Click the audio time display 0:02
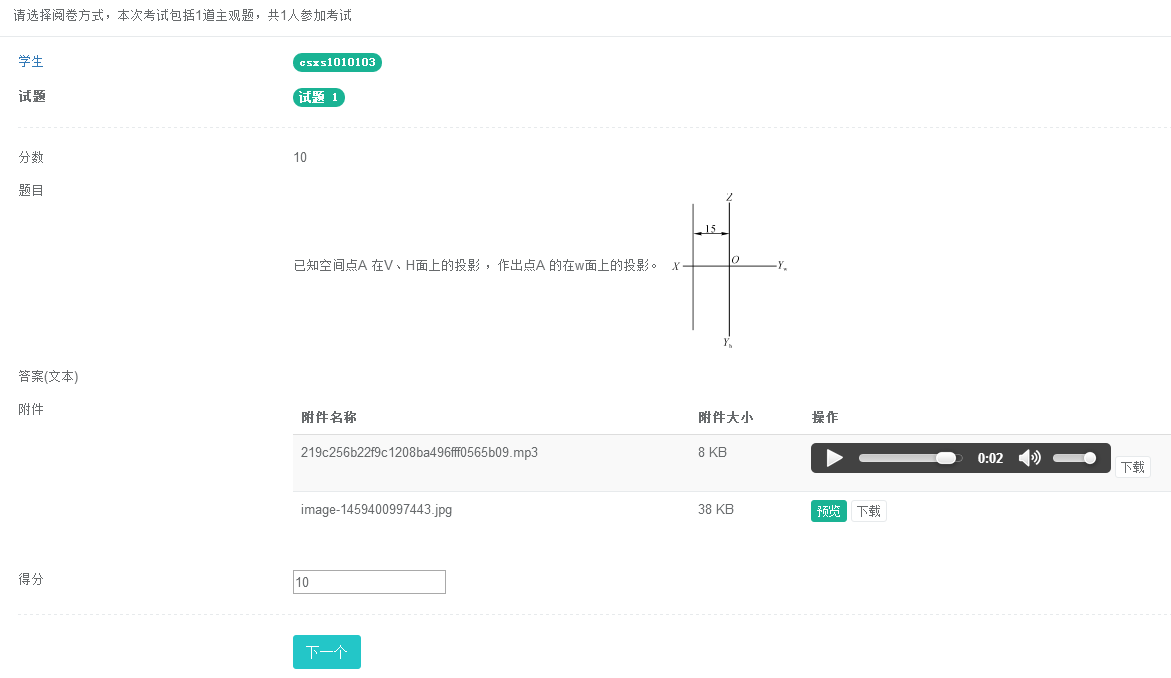This screenshot has width=1171, height=678. [990, 458]
